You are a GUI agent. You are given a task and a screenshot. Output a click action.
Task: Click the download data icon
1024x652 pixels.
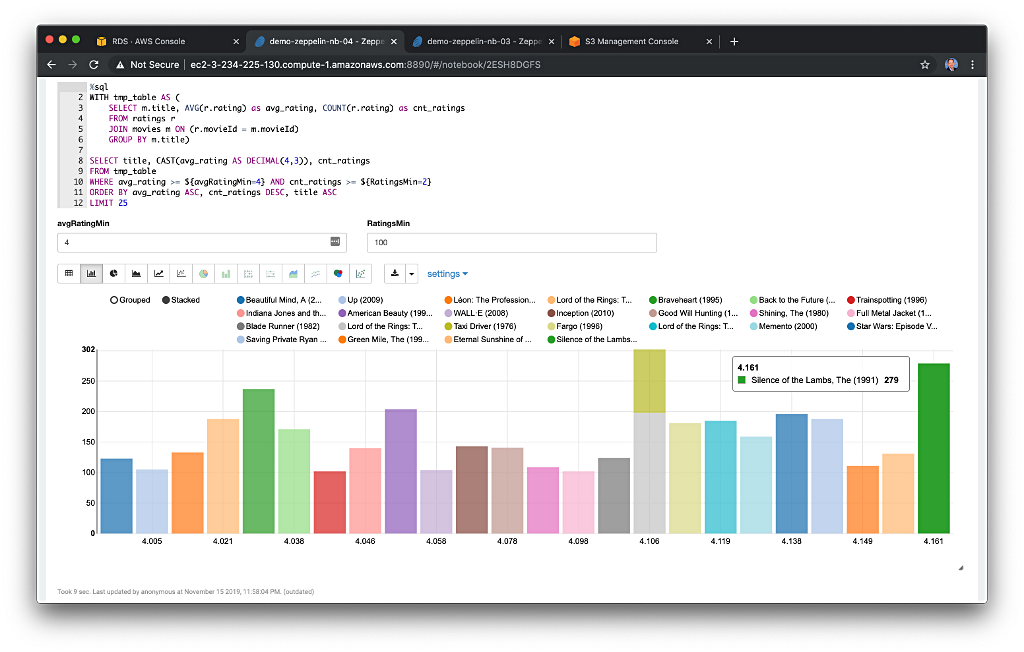(394, 274)
